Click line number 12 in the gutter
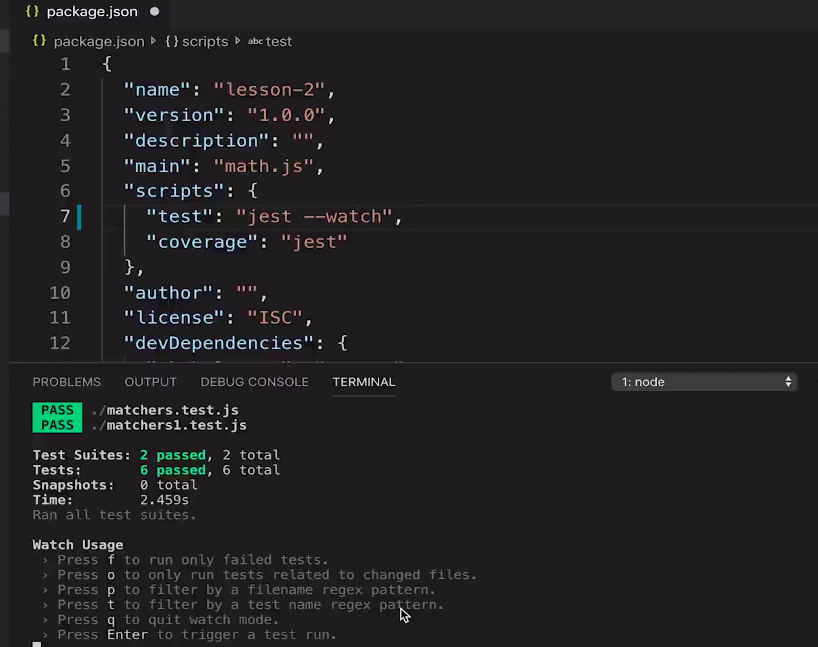 tap(60, 343)
